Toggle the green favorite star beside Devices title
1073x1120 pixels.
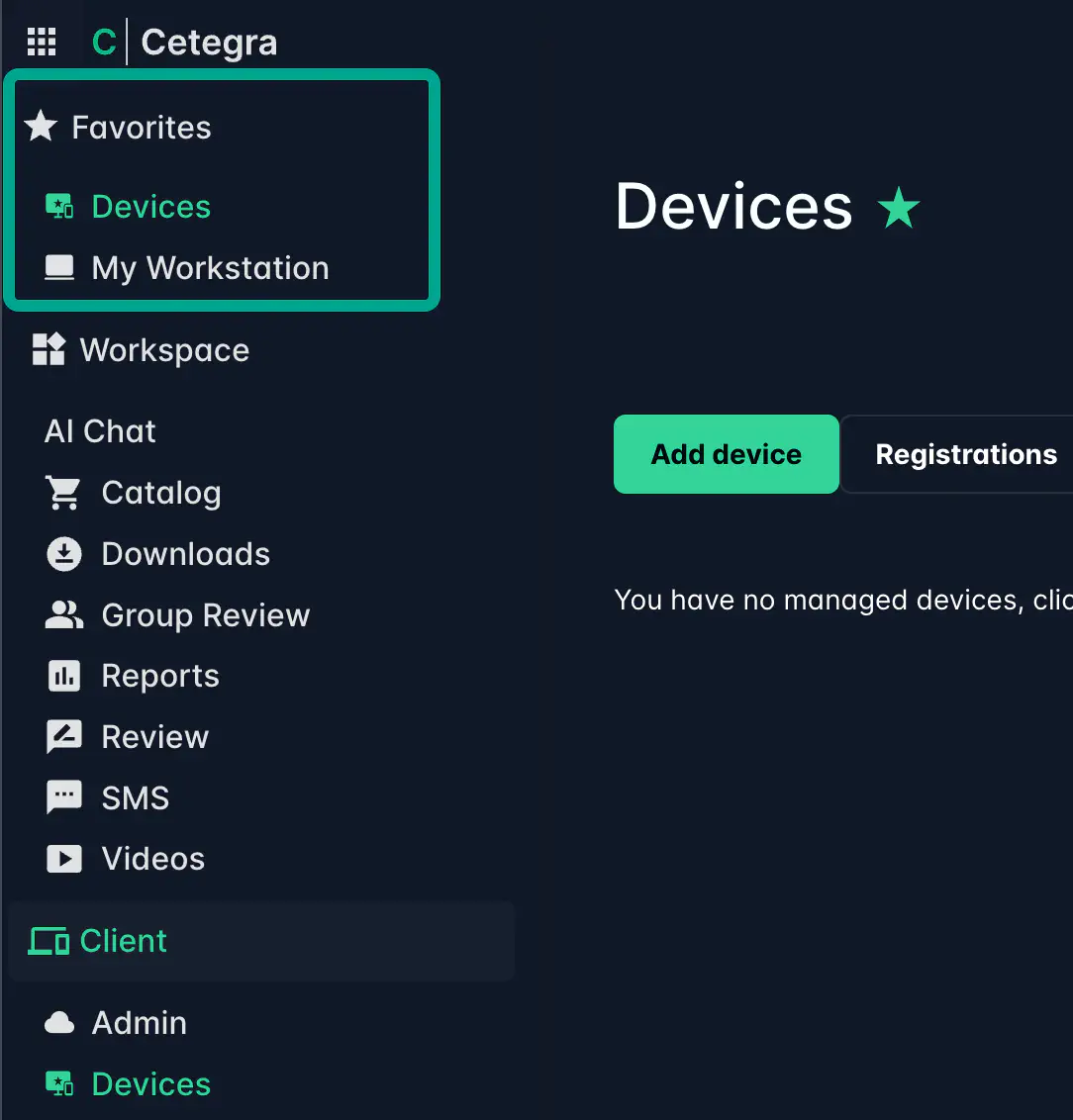[x=899, y=209]
